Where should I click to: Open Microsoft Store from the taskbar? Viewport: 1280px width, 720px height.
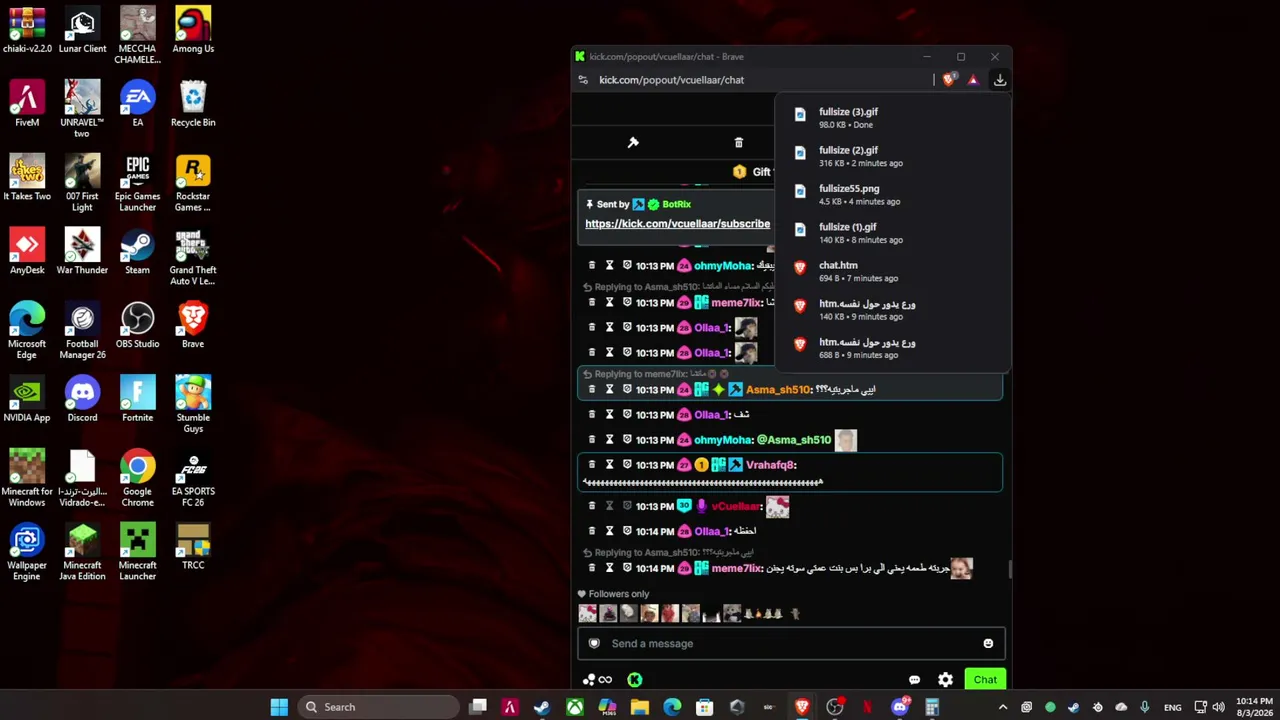point(704,707)
